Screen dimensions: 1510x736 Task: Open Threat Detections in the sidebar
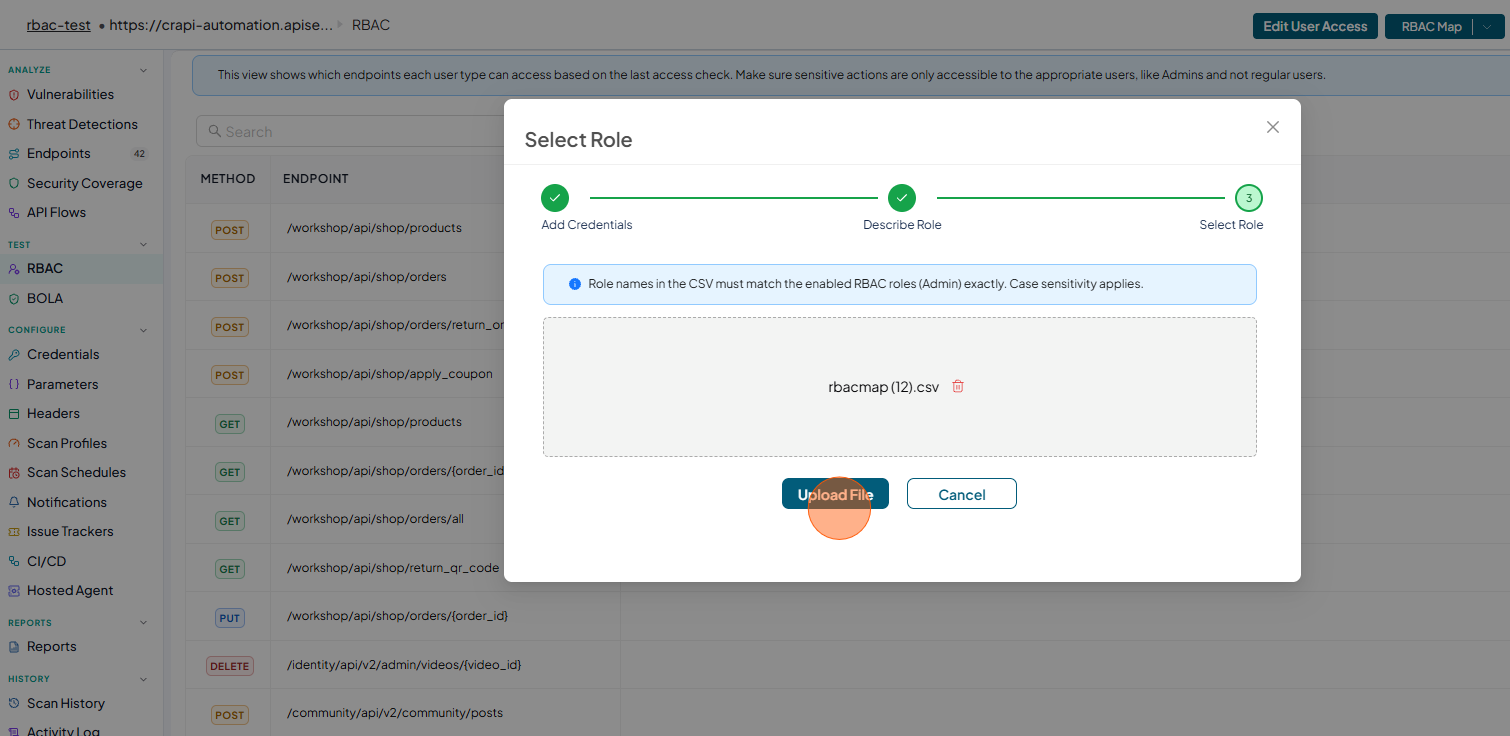pos(81,124)
